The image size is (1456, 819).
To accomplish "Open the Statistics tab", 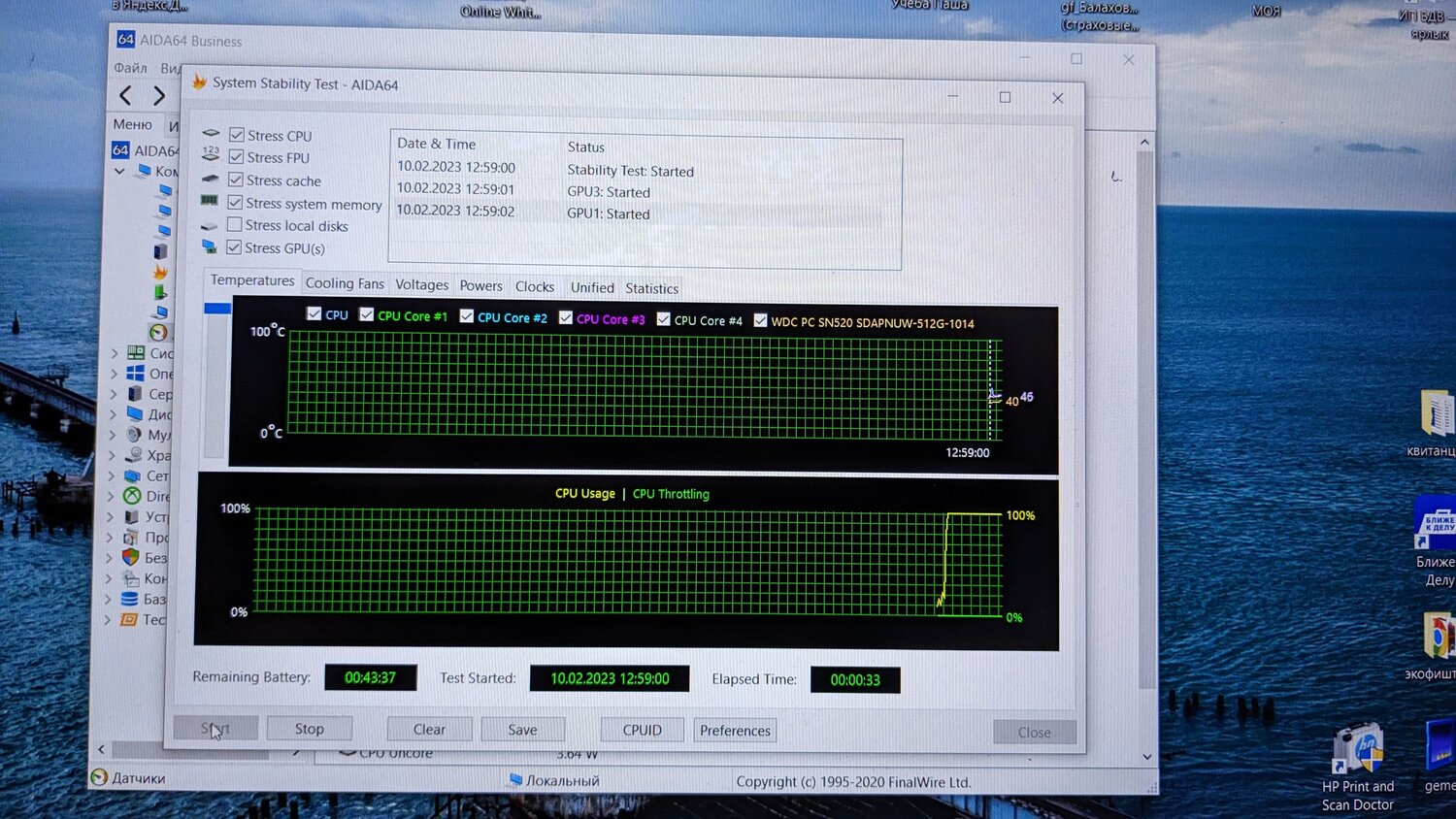I will (651, 288).
